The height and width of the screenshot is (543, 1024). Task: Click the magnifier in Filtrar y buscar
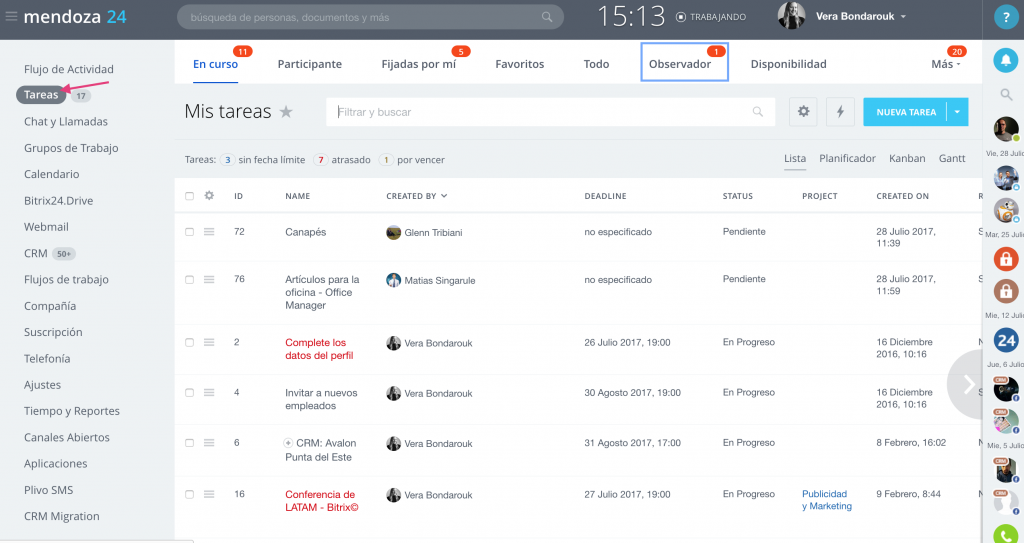758,112
